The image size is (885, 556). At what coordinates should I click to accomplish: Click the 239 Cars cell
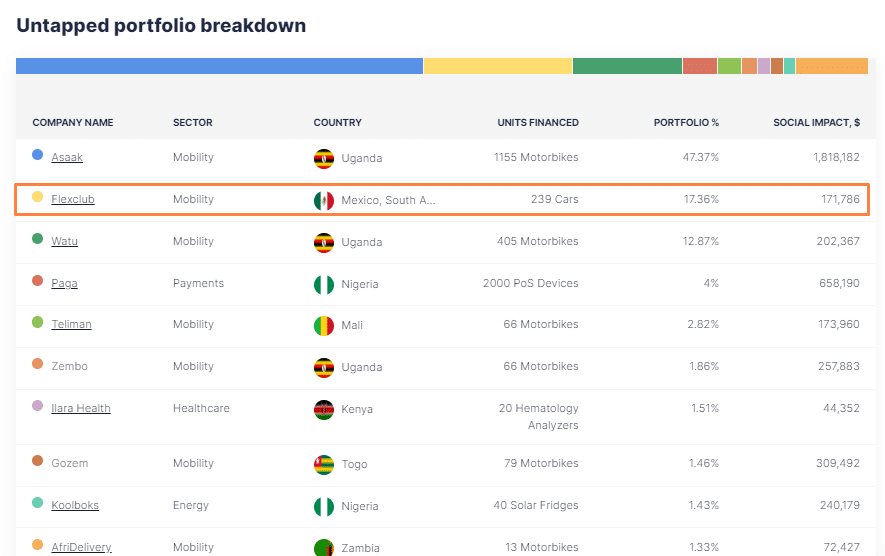(x=555, y=199)
